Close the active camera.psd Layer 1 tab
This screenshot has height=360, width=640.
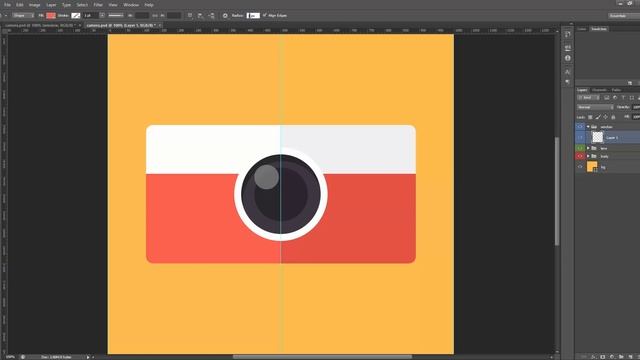point(160,25)
